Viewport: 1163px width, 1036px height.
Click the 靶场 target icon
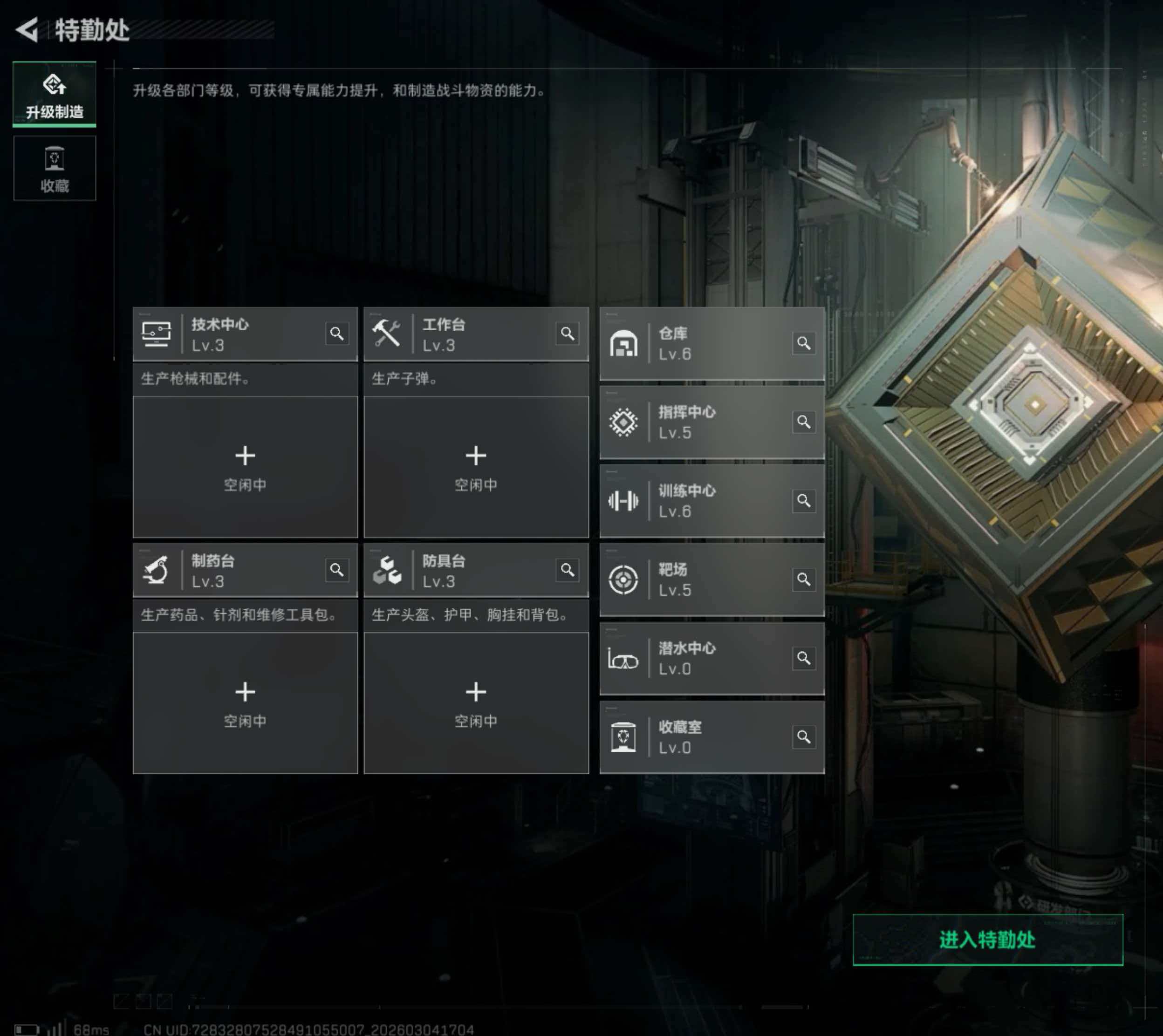pos(623,579)
